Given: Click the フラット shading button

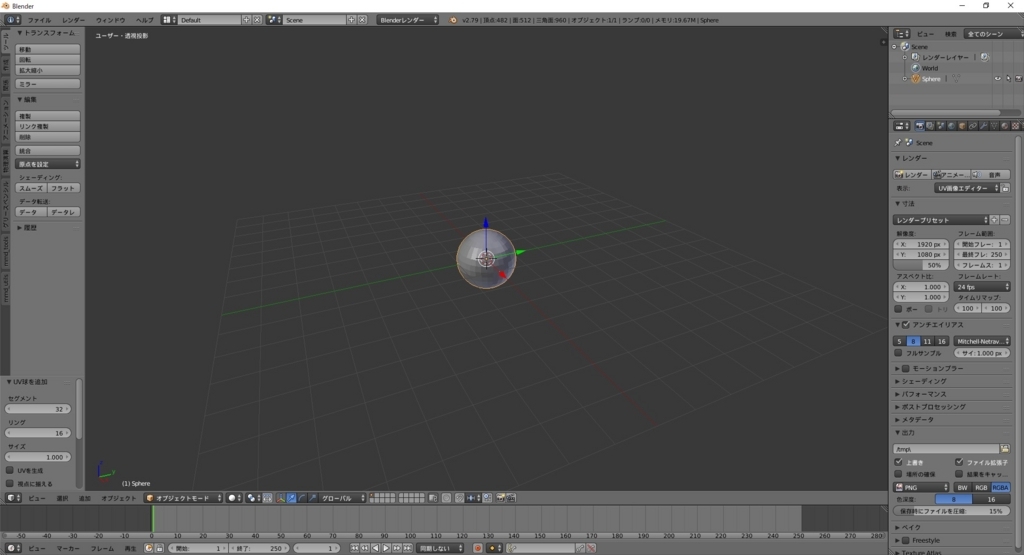Looking at the screenshot, I should point(63,187).
